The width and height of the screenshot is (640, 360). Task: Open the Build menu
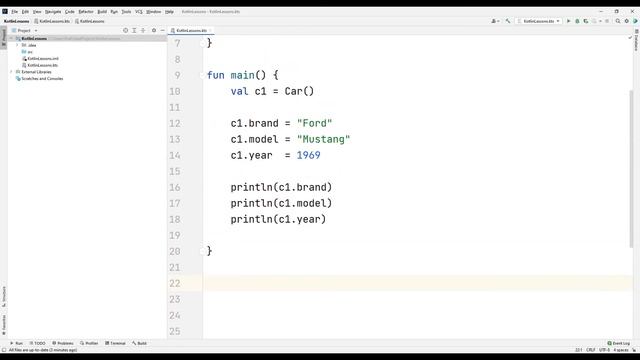pos(102,12)
